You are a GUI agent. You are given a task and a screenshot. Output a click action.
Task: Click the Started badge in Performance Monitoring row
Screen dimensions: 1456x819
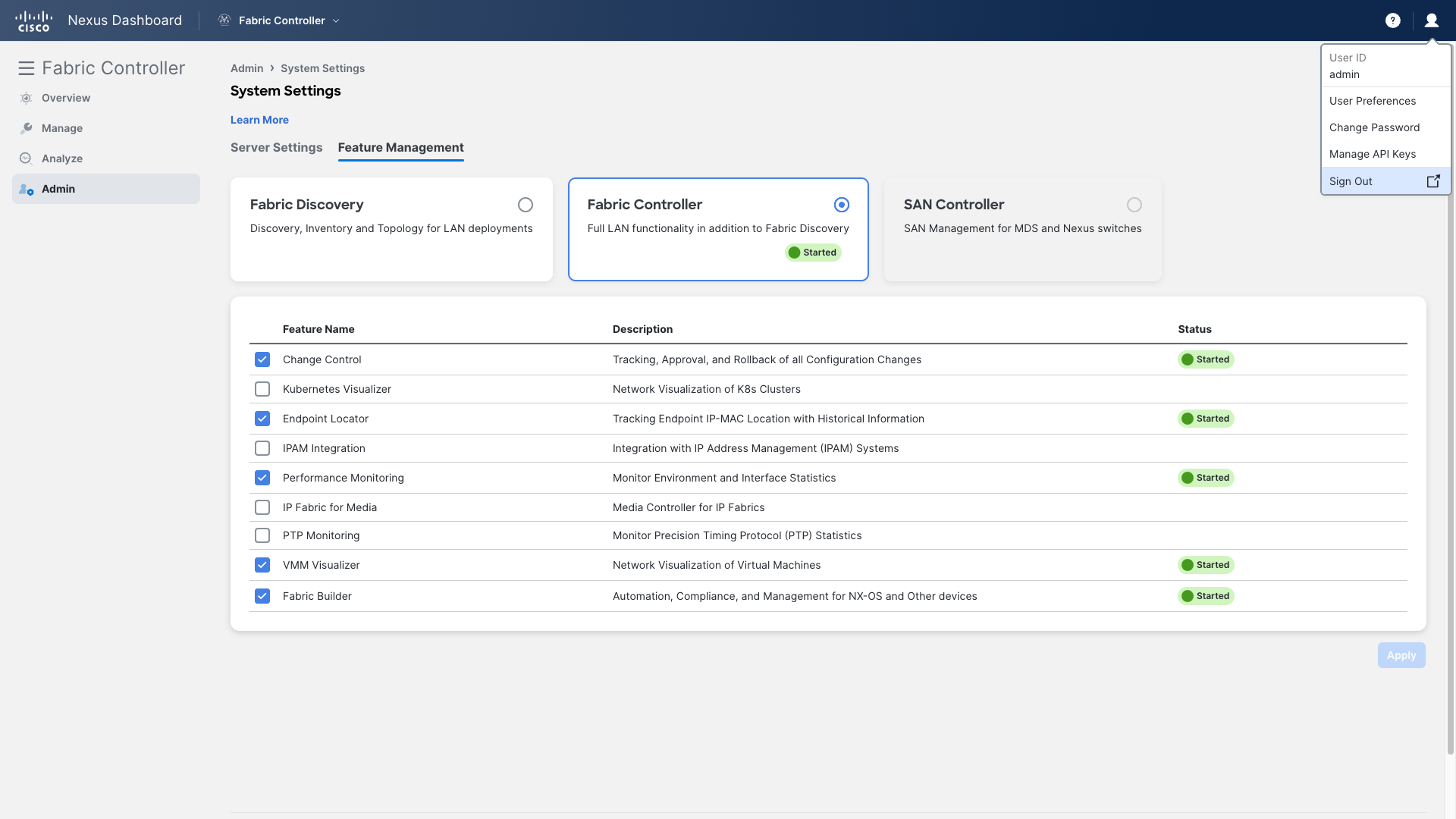(x=1206, y=478)
